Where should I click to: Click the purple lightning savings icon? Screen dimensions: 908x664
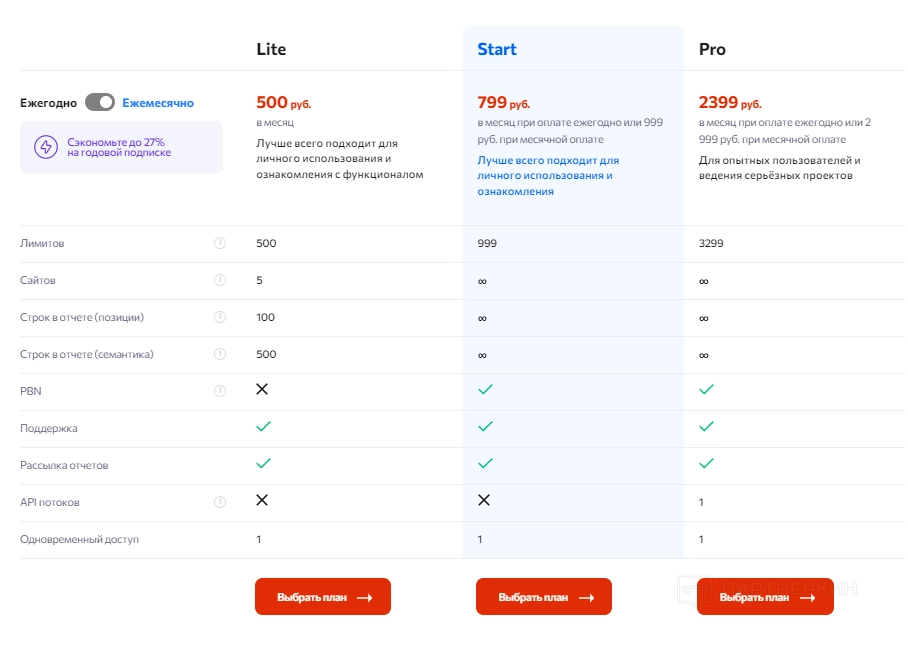[x=46, y=148]
